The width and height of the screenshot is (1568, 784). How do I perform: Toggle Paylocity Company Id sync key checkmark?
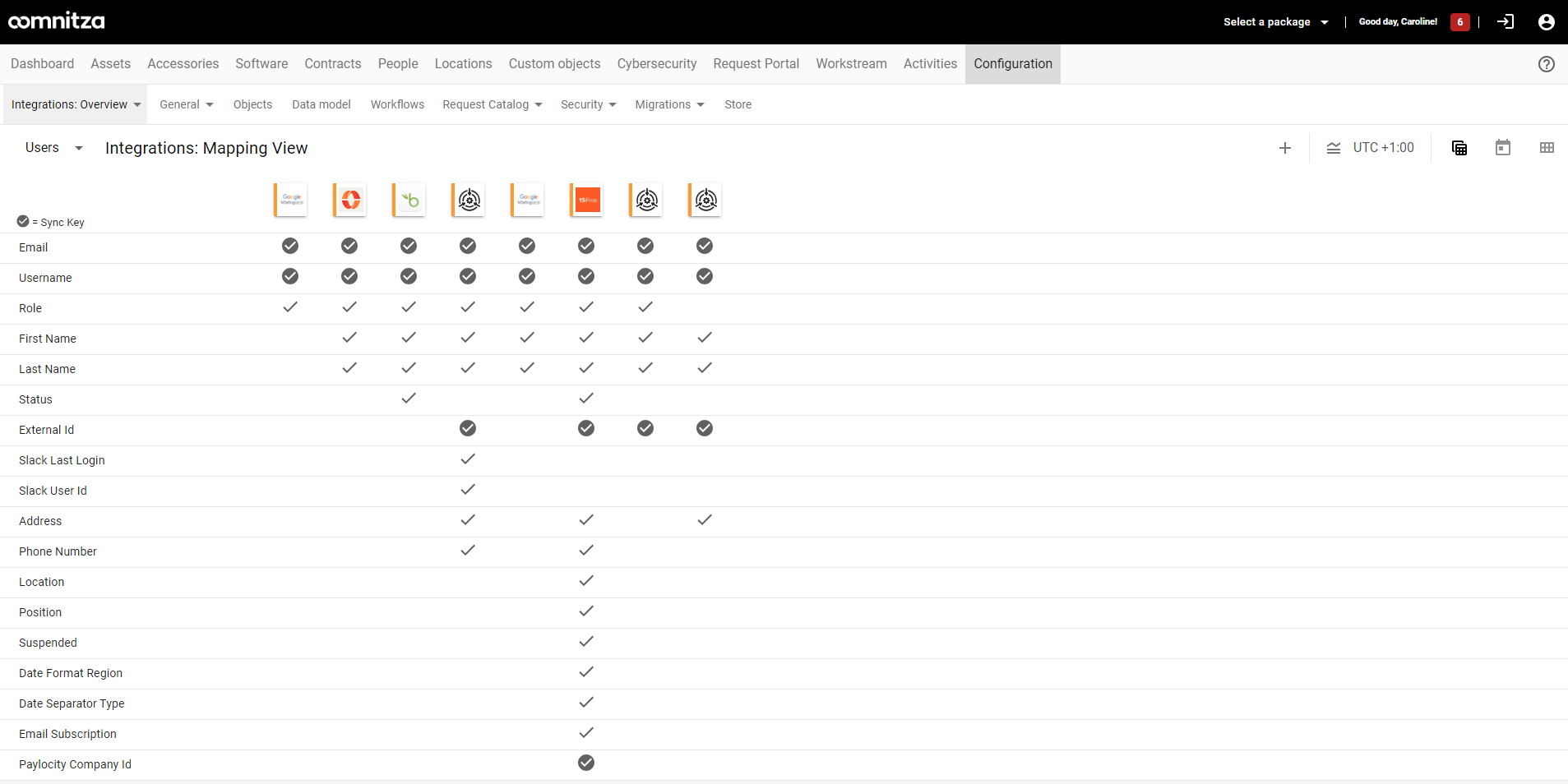coord(586,763)
